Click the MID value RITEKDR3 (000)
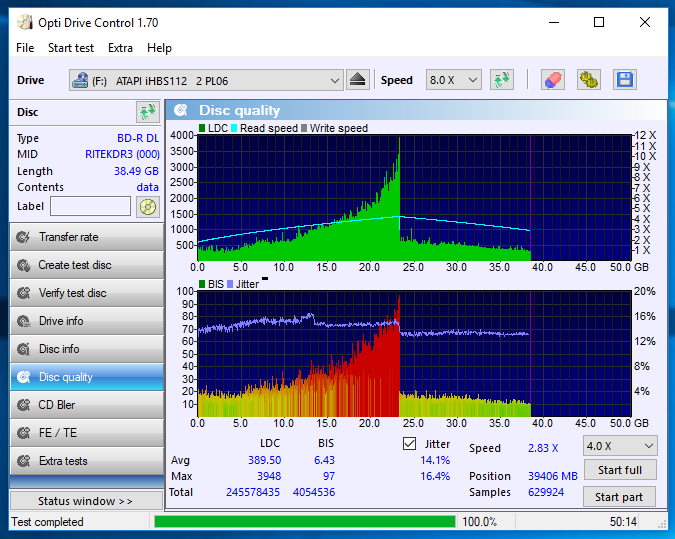 (x=122, y=154)
